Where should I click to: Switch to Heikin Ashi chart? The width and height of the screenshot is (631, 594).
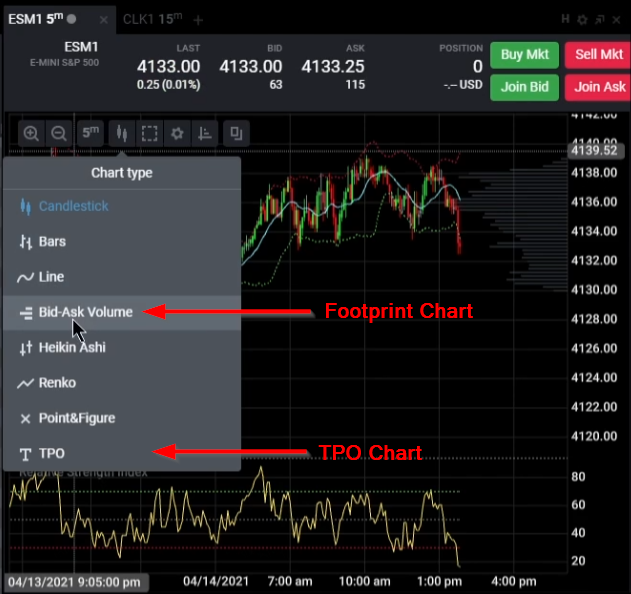pyautogui.click(x=71, y=348)
